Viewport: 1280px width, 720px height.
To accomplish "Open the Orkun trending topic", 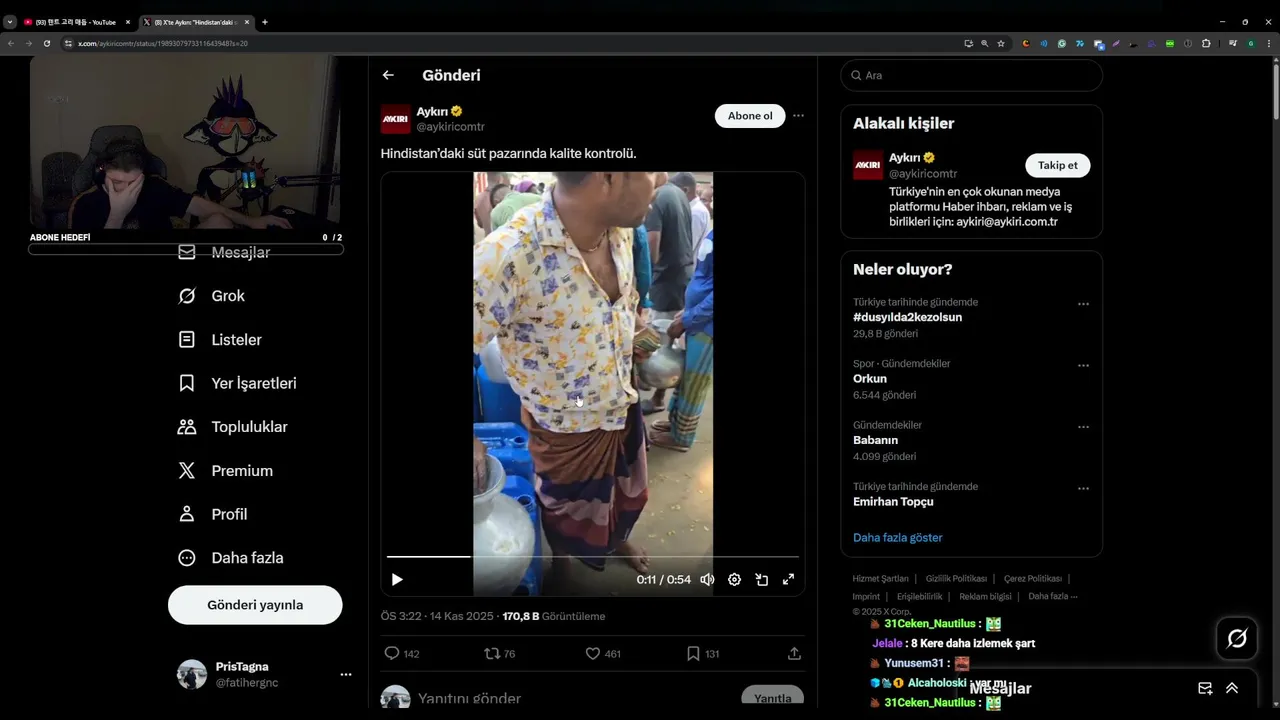I will 870,379.
